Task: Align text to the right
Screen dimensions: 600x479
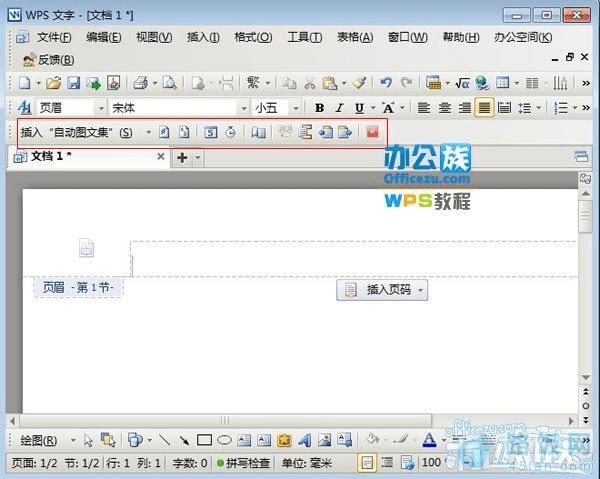Action: [x=465, y=108]
